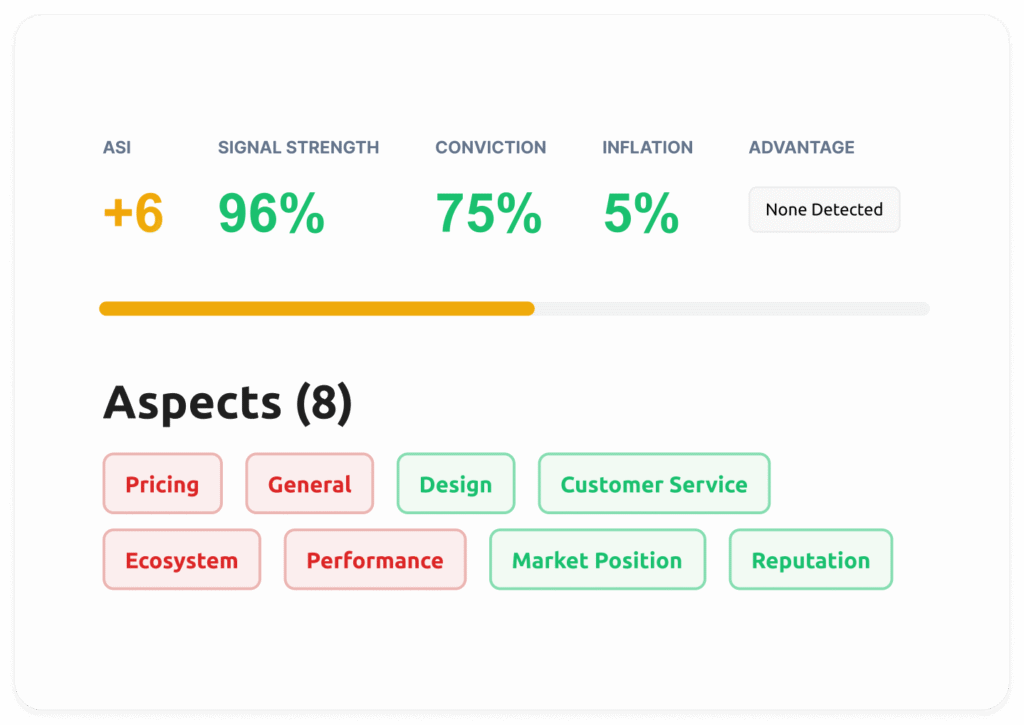Click the 5% inflation value
Viewport: 1024px width, 725px height.
tap(641, 213)
